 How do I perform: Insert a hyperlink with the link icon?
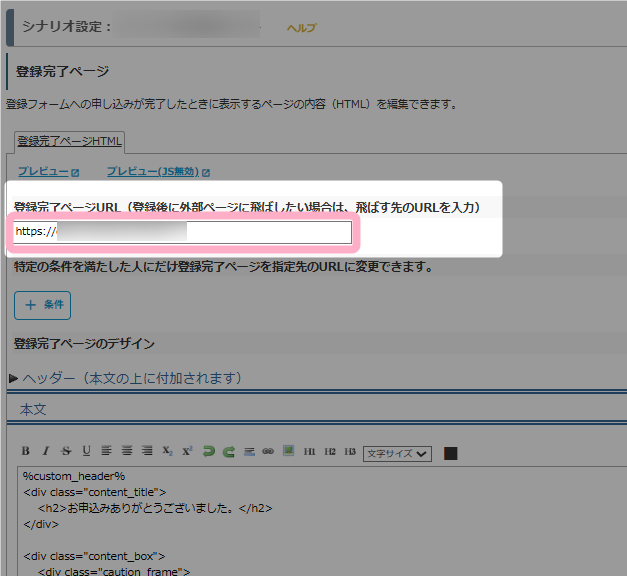(268, 452)
